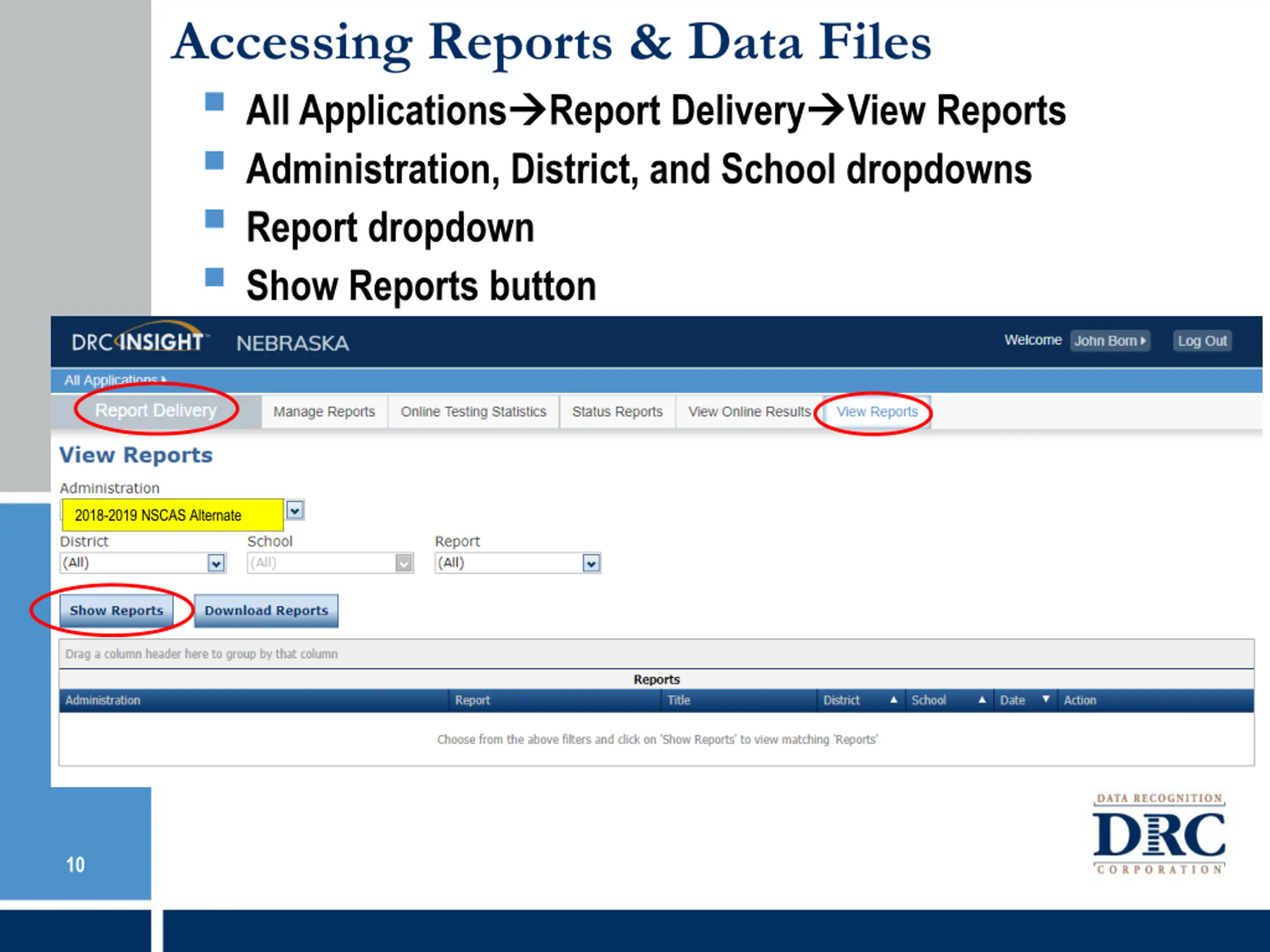The width and height of the screenshot is (1270, 952).
Task: Open the All Applications menu
Action: coord(116,380)
